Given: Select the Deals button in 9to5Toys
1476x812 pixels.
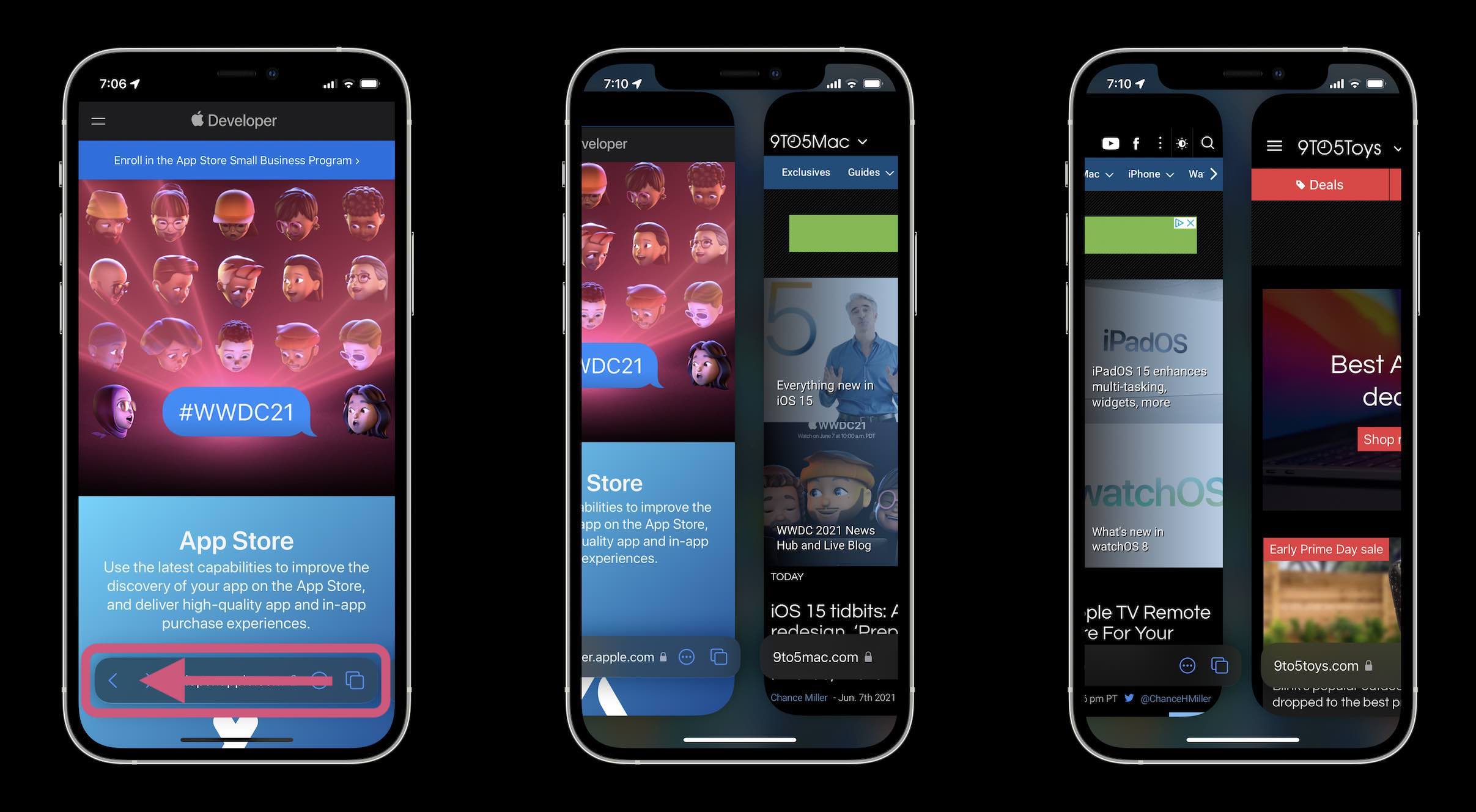Looking at the screenshot, I should click(1325, 183).
